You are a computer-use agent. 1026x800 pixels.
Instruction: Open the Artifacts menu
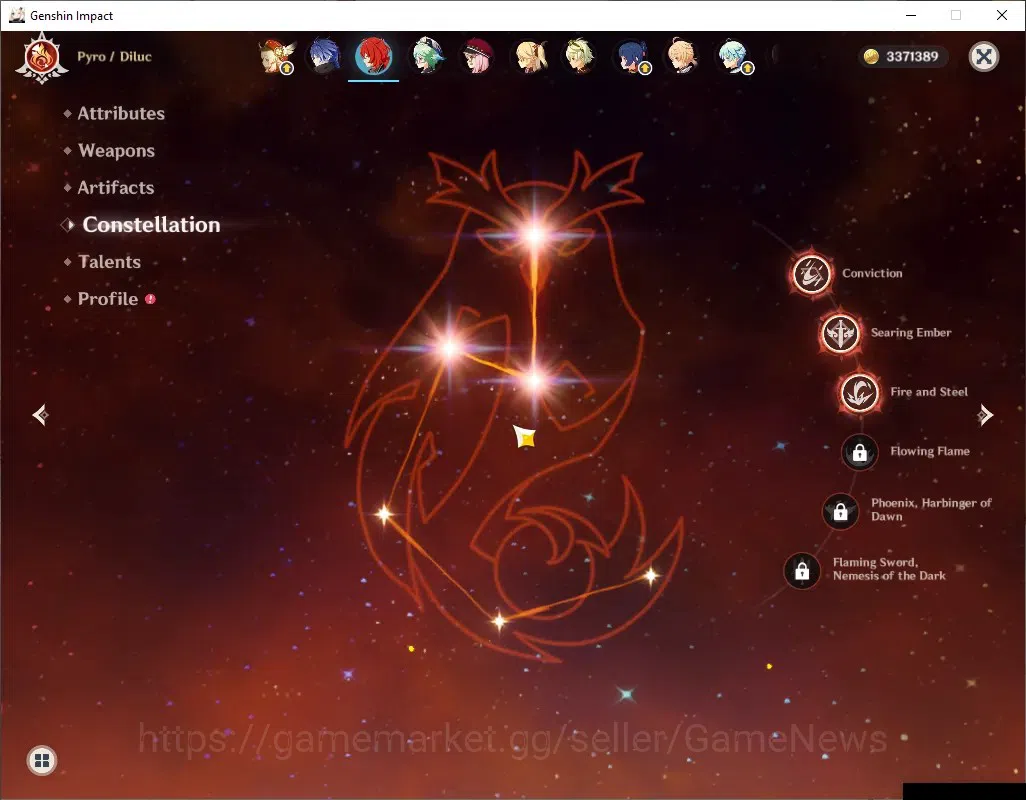click(x=116, y=188)
